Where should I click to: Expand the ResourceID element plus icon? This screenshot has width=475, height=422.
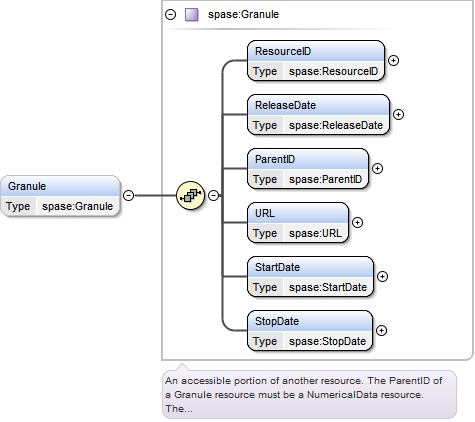(x=394, y=60)
